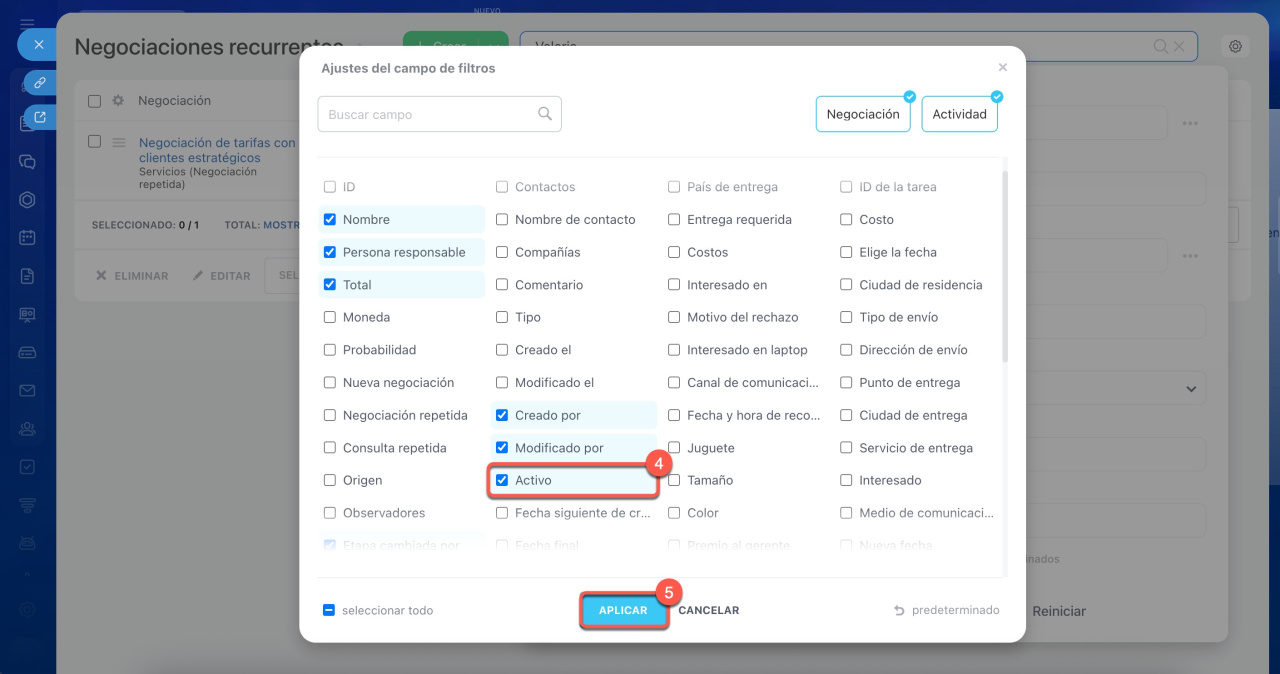Expand the dropdown chevron behind the dialog
The width and height of the screenshot is (1280, 674).
coord(1190,388)
